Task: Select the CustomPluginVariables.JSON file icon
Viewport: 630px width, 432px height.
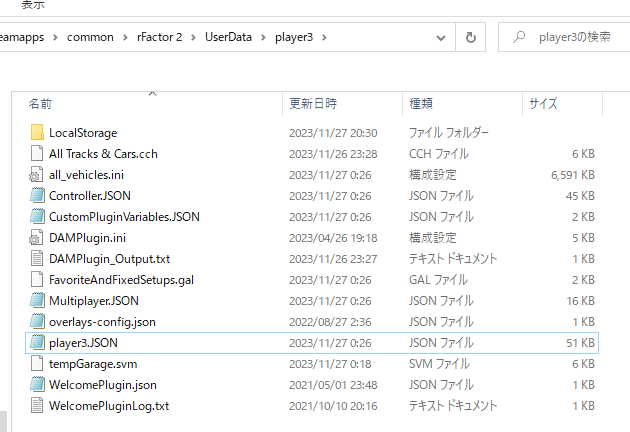Action: click(x=37, y=217)
